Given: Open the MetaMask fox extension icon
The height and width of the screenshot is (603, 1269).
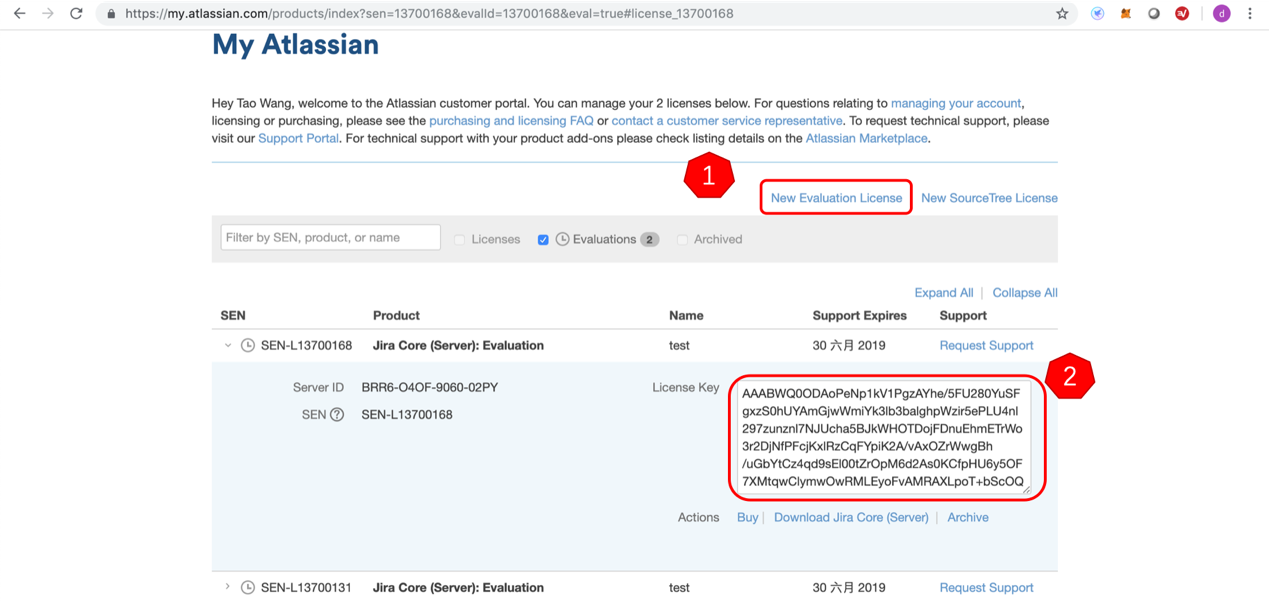Looking at the screenshot, I should pyautogui.click(x=1125, y=14).
